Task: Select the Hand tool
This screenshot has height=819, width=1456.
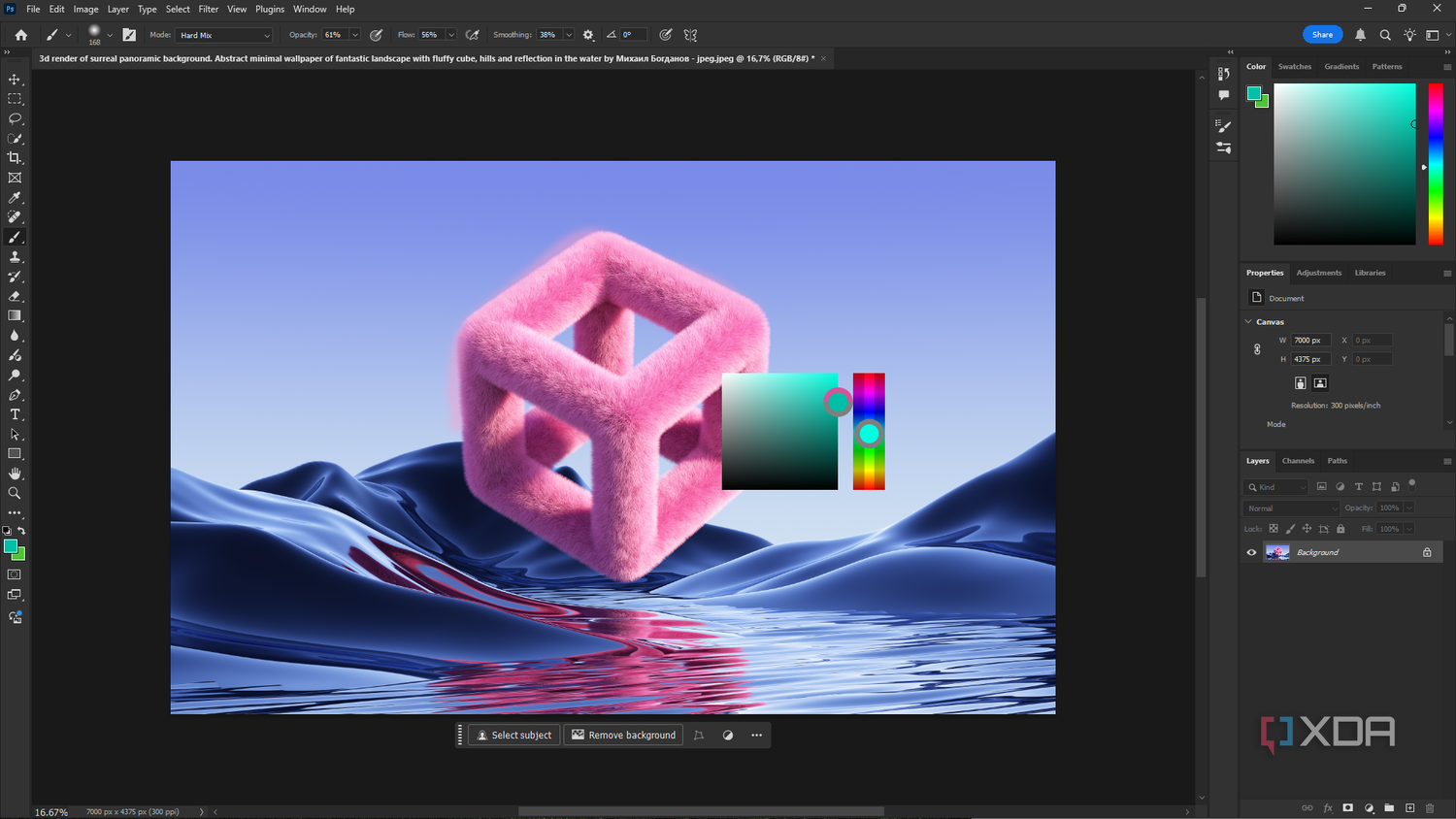Action: coord(15,474)
